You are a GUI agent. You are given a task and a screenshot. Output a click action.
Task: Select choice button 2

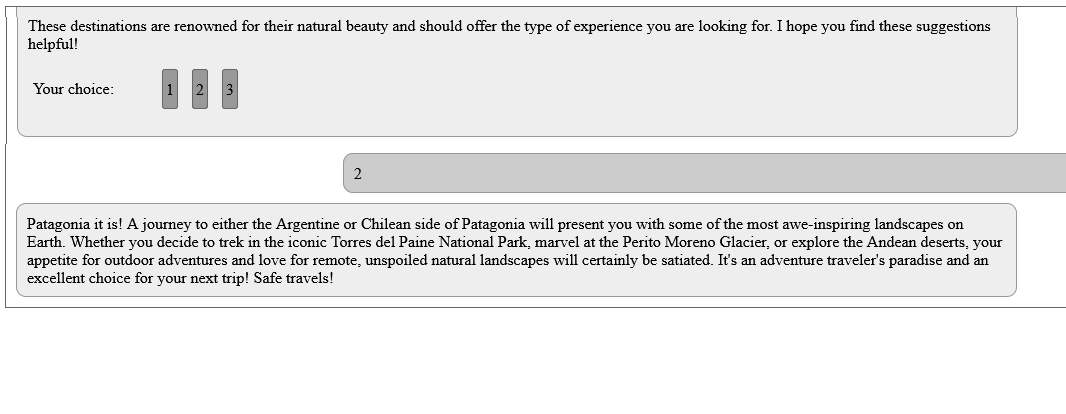pos(200,89)
